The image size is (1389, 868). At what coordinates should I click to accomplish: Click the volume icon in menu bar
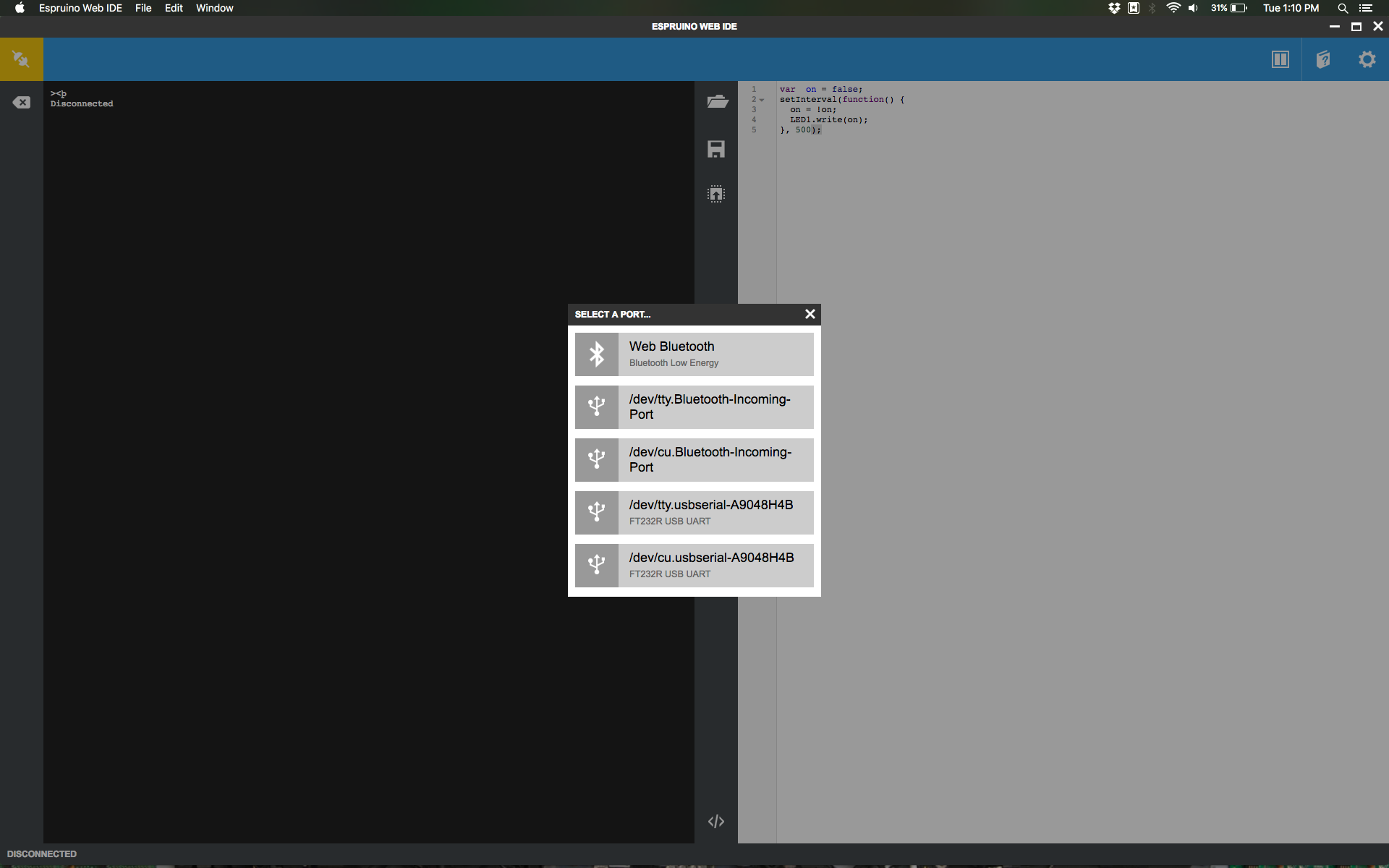click(x=1193, y=8)
